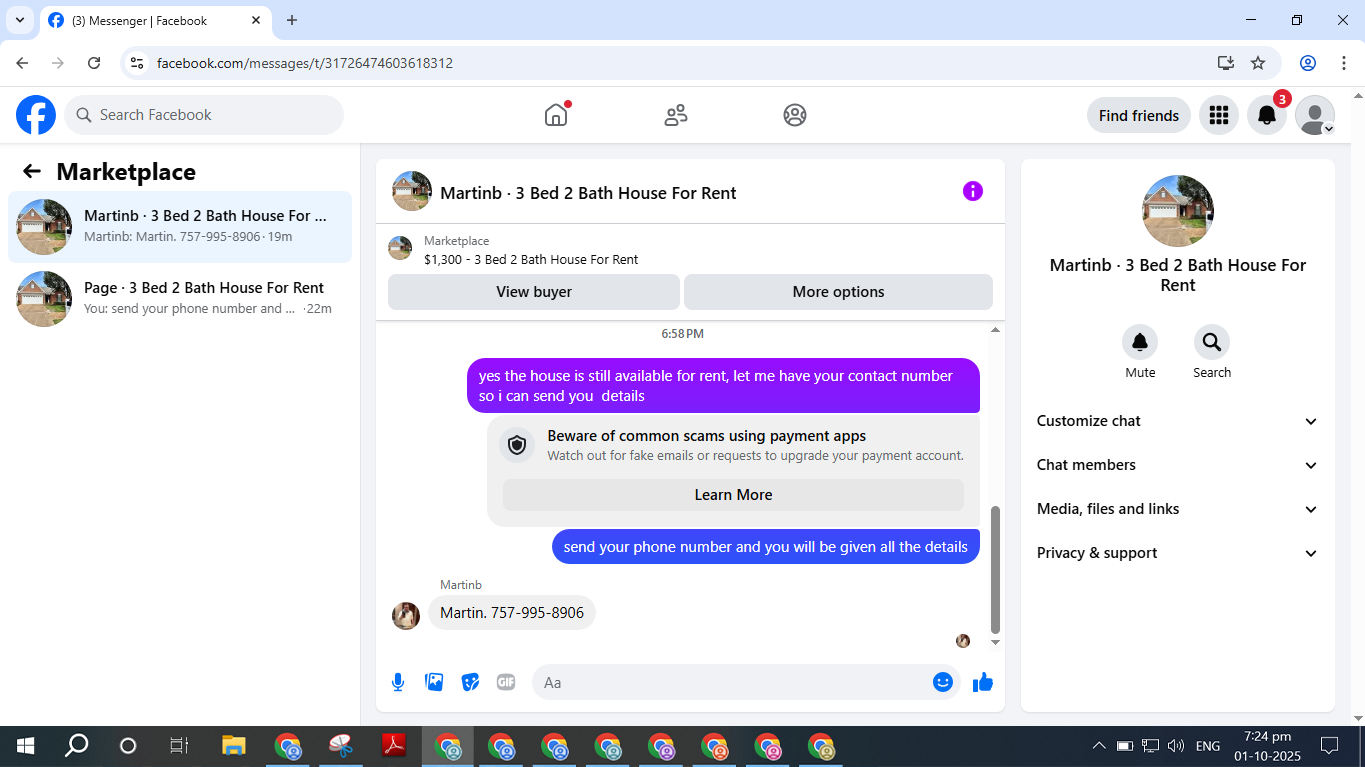Image resolution: width=1365 pixels, height=767 pixels.
Task: Start a voice clip with microphone icon
Action: (x=398, y=682)
